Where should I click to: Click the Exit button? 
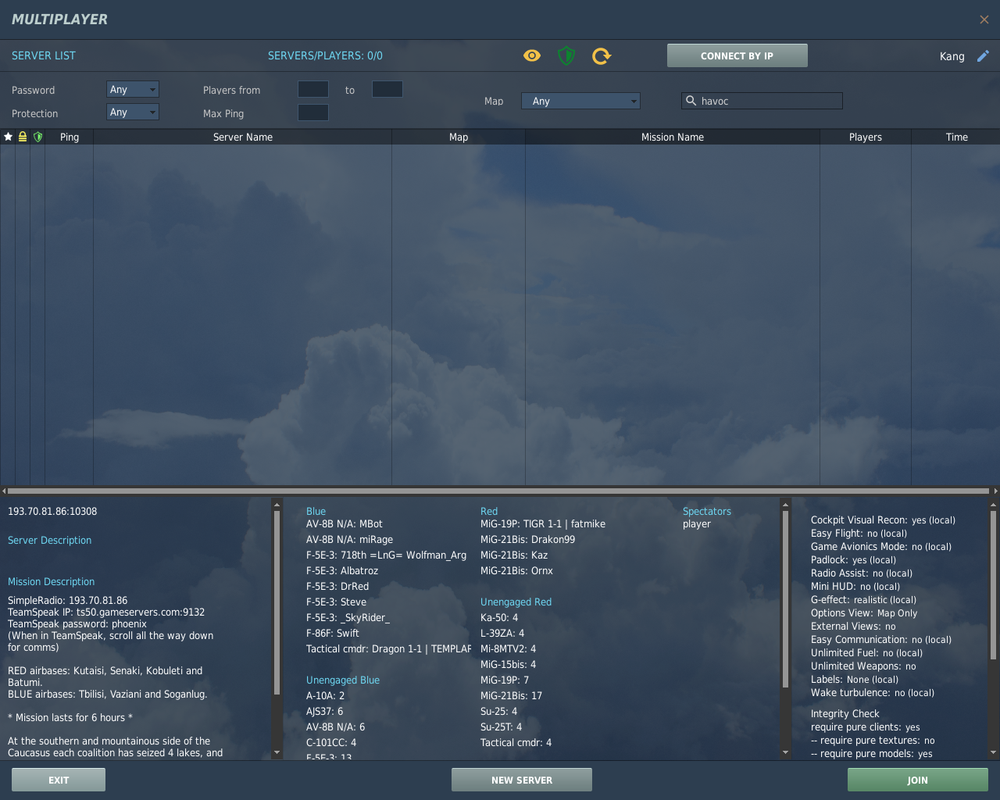[x=59, y=780]
